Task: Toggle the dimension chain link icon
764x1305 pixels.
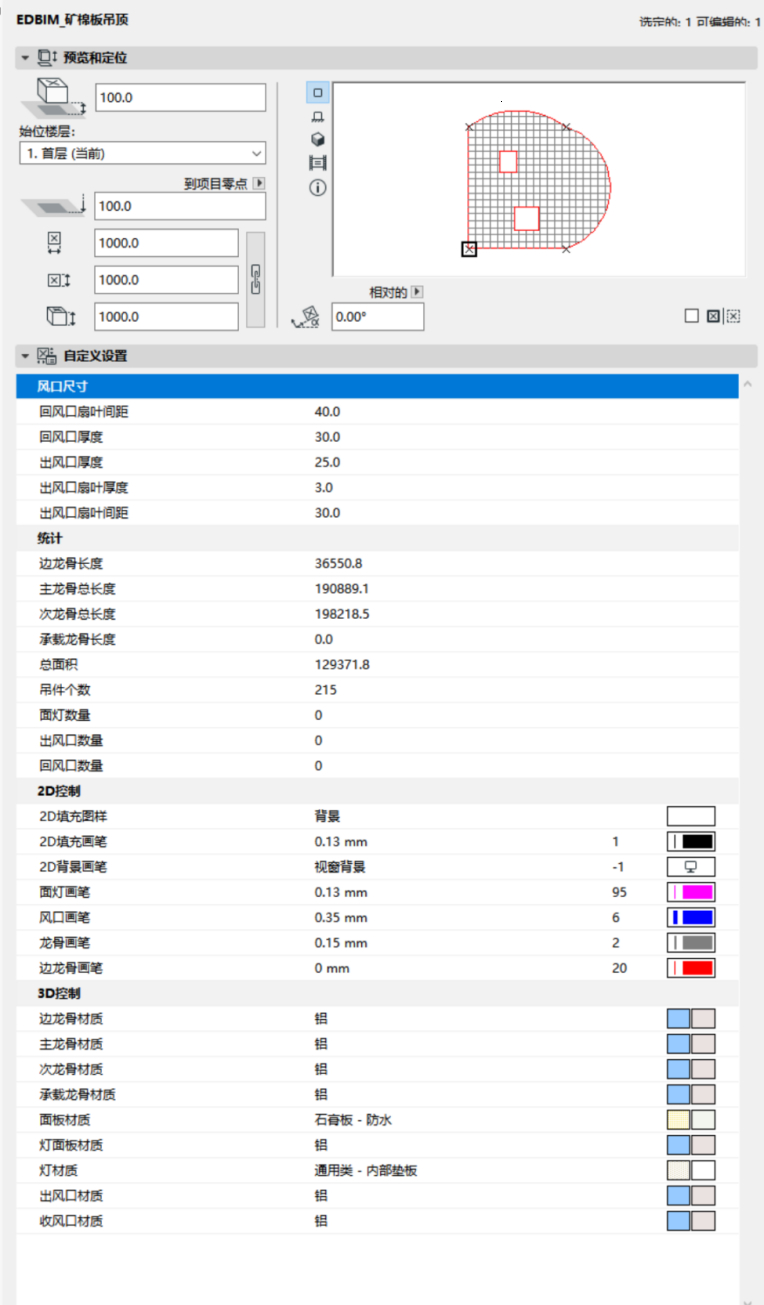Action: point(255,279)
